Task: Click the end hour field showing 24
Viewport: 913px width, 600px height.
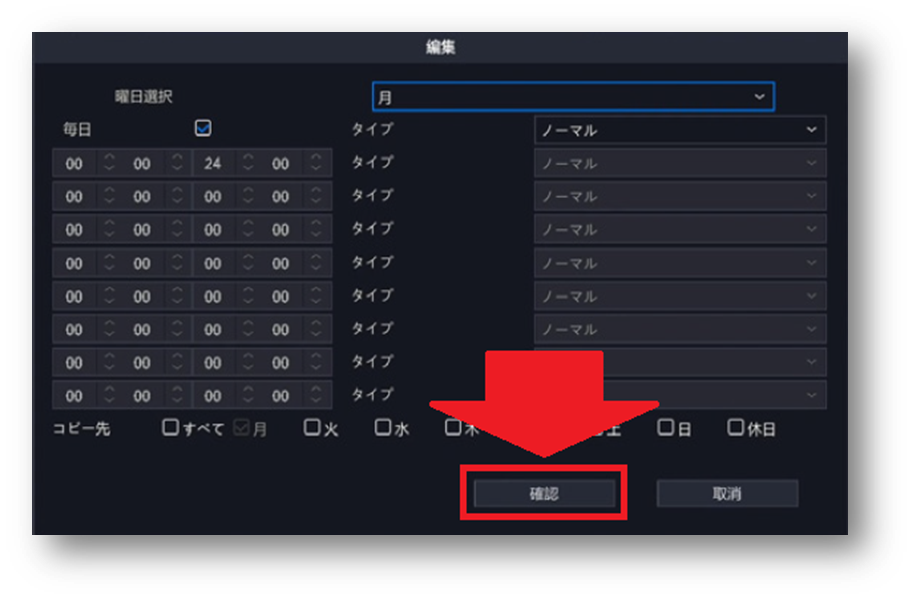Action: click(213, 163)
